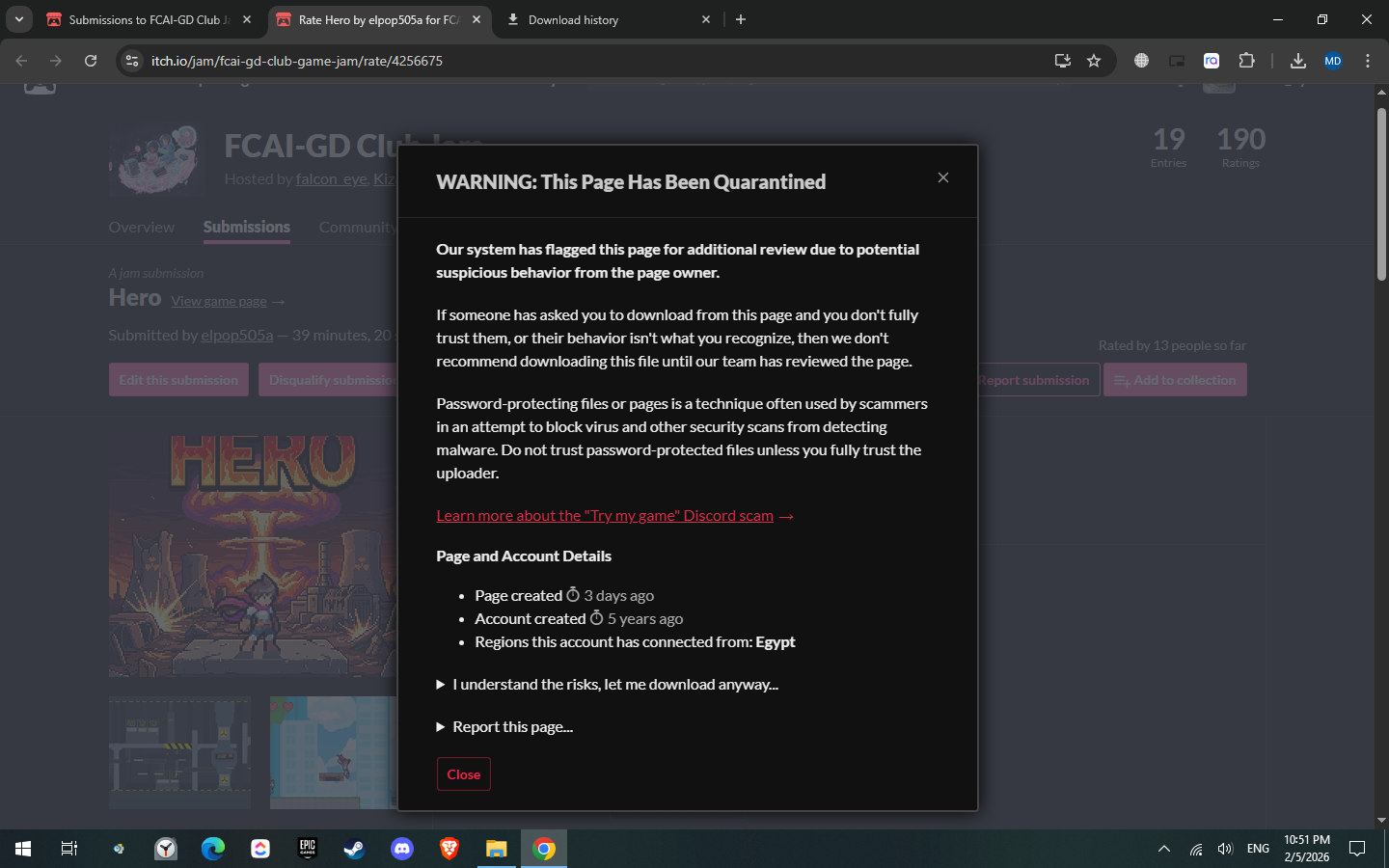The height and width of the screenshot is (868, 1389).
Task: Select the Rate Hero by elpop505a tab
Action: coord(378,19)
